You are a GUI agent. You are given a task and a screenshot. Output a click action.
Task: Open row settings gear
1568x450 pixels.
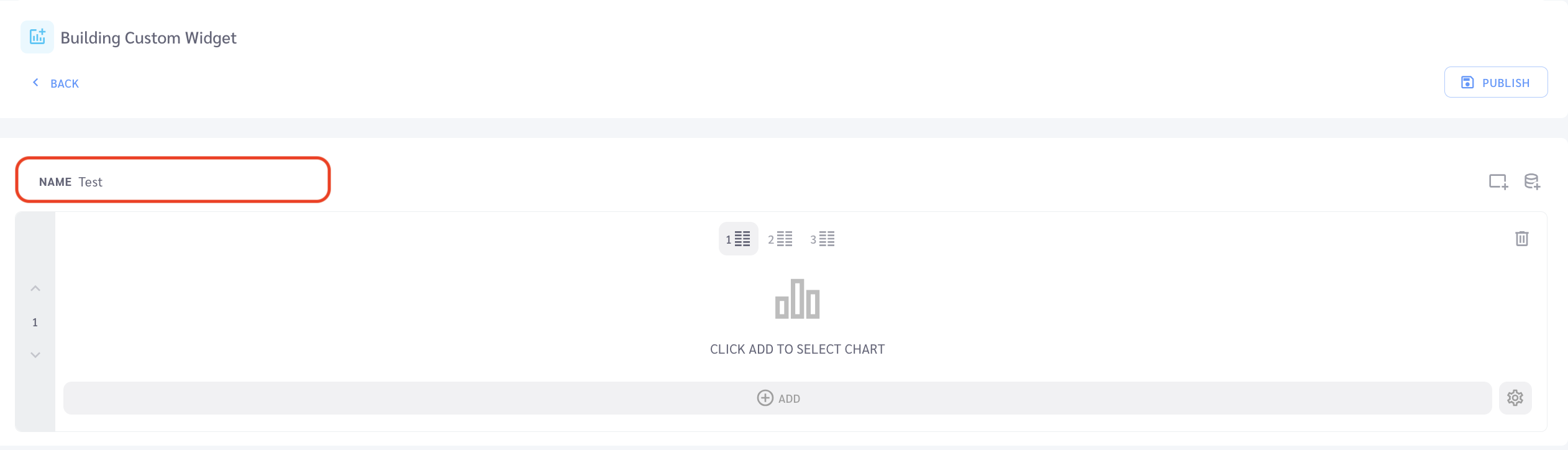(x=1515, y=398)
